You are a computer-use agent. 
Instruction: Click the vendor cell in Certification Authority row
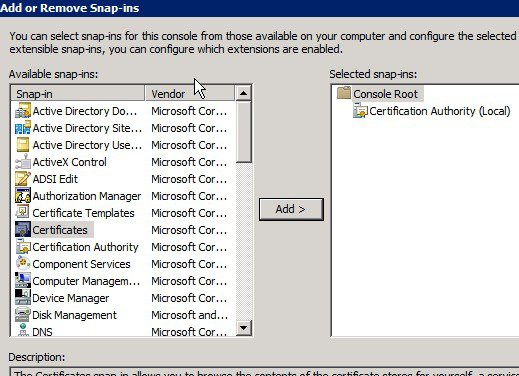click(x=189, y=247)
